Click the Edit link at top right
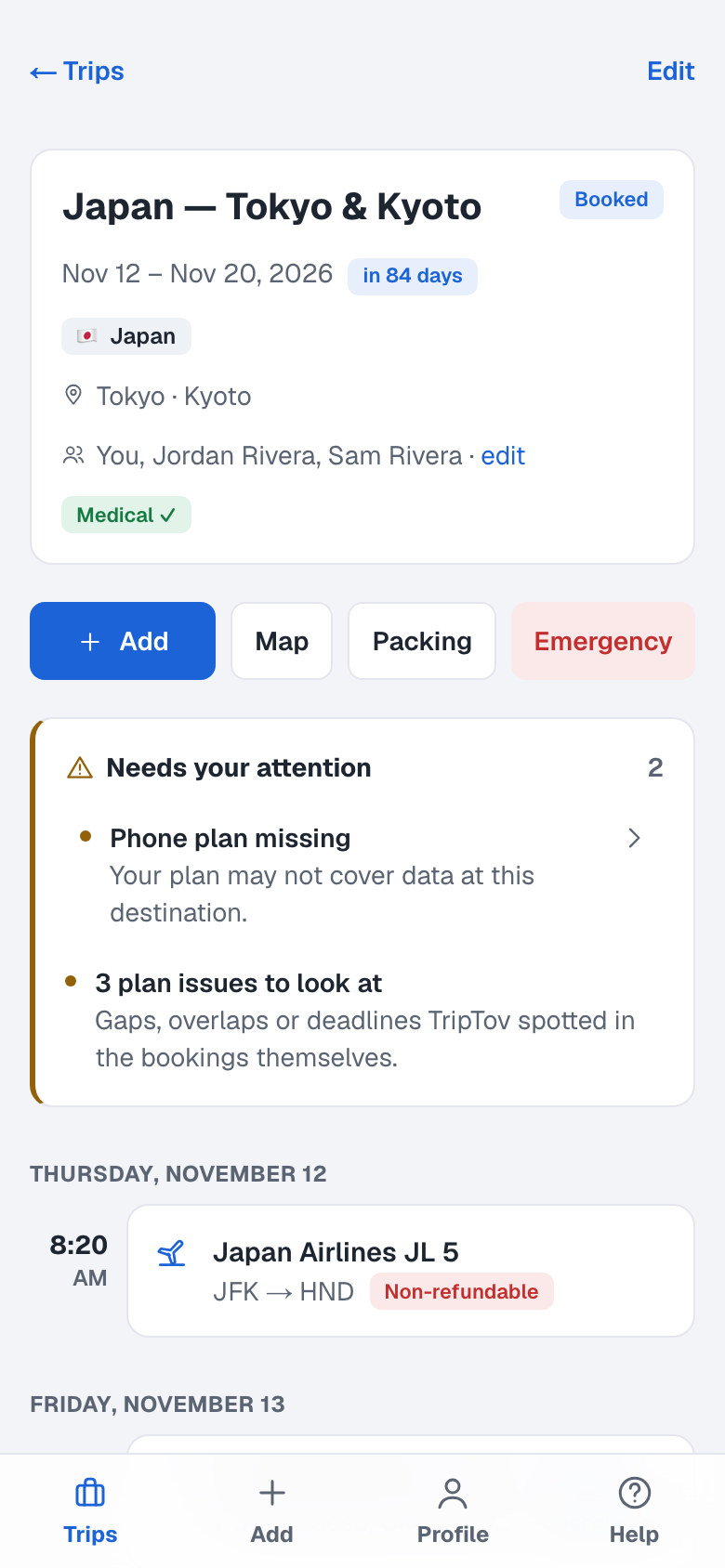 click(x=671, y=72)
